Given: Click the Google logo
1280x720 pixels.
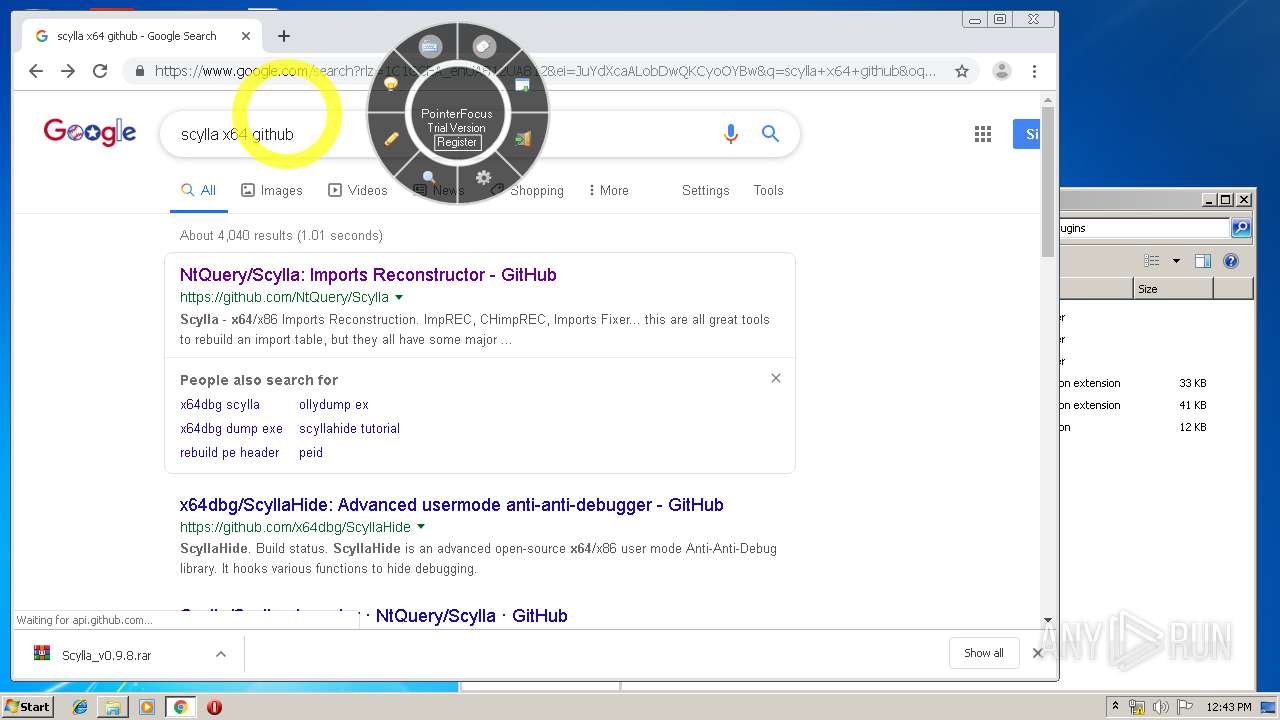Looking at the screenshot, I should click(90, 132).
